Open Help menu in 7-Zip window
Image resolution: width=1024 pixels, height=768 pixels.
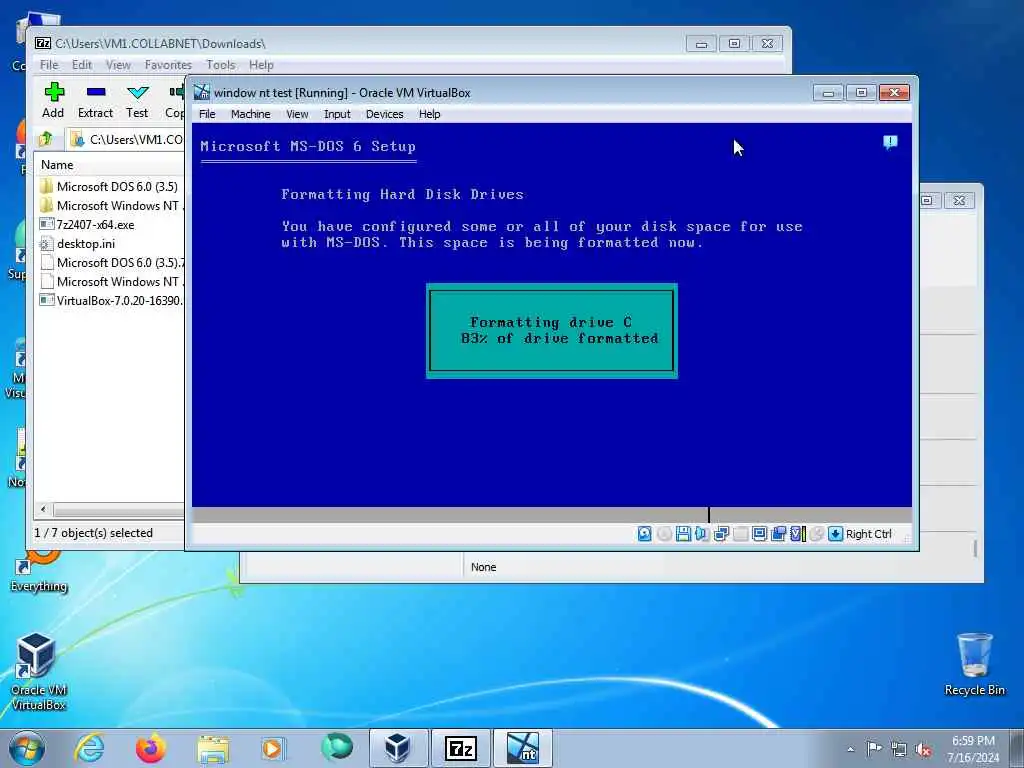pos(261,65)
